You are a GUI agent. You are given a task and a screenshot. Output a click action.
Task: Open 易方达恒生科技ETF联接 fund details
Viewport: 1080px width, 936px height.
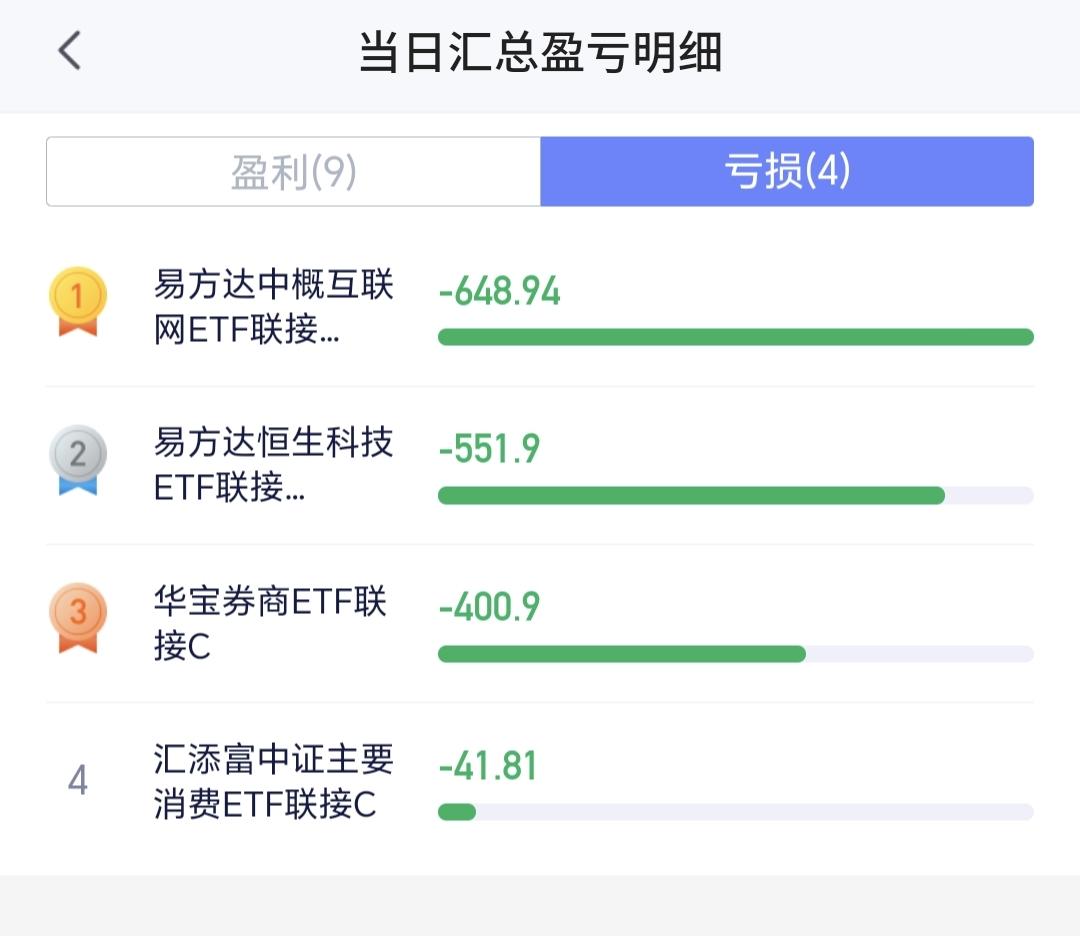273,465
